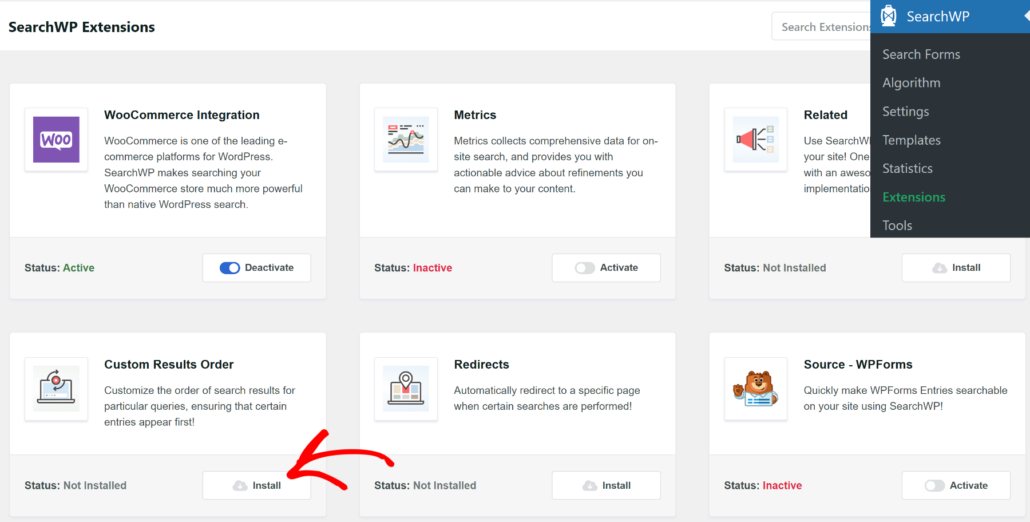Toggle off WooCommerce Integration switch
1030x522 pixels.
click(229, 268)
